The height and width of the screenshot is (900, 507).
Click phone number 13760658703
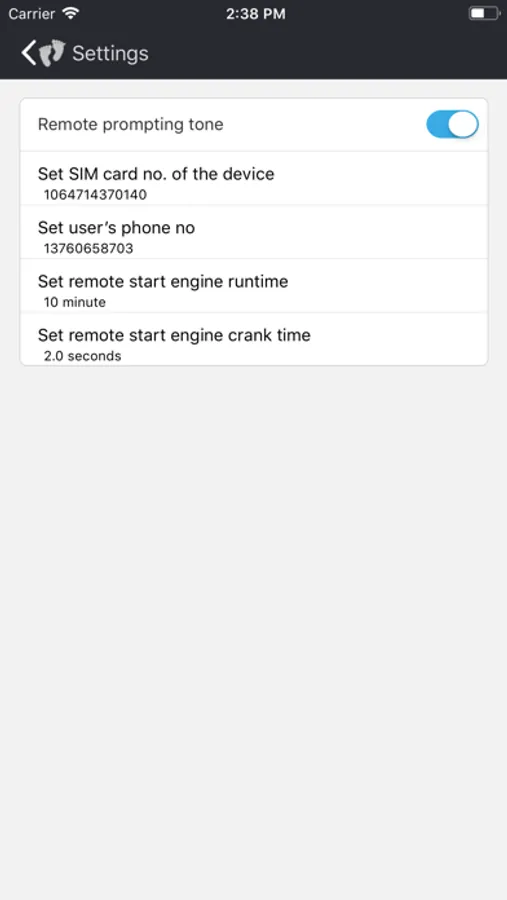pos(88,249)
